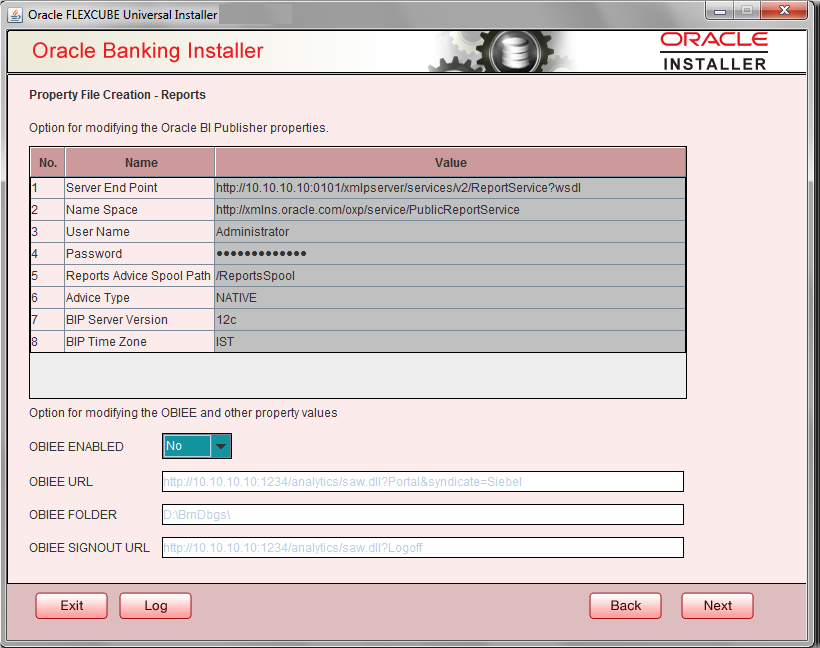
Task: Click the Name column header
Action: point(140,163)
